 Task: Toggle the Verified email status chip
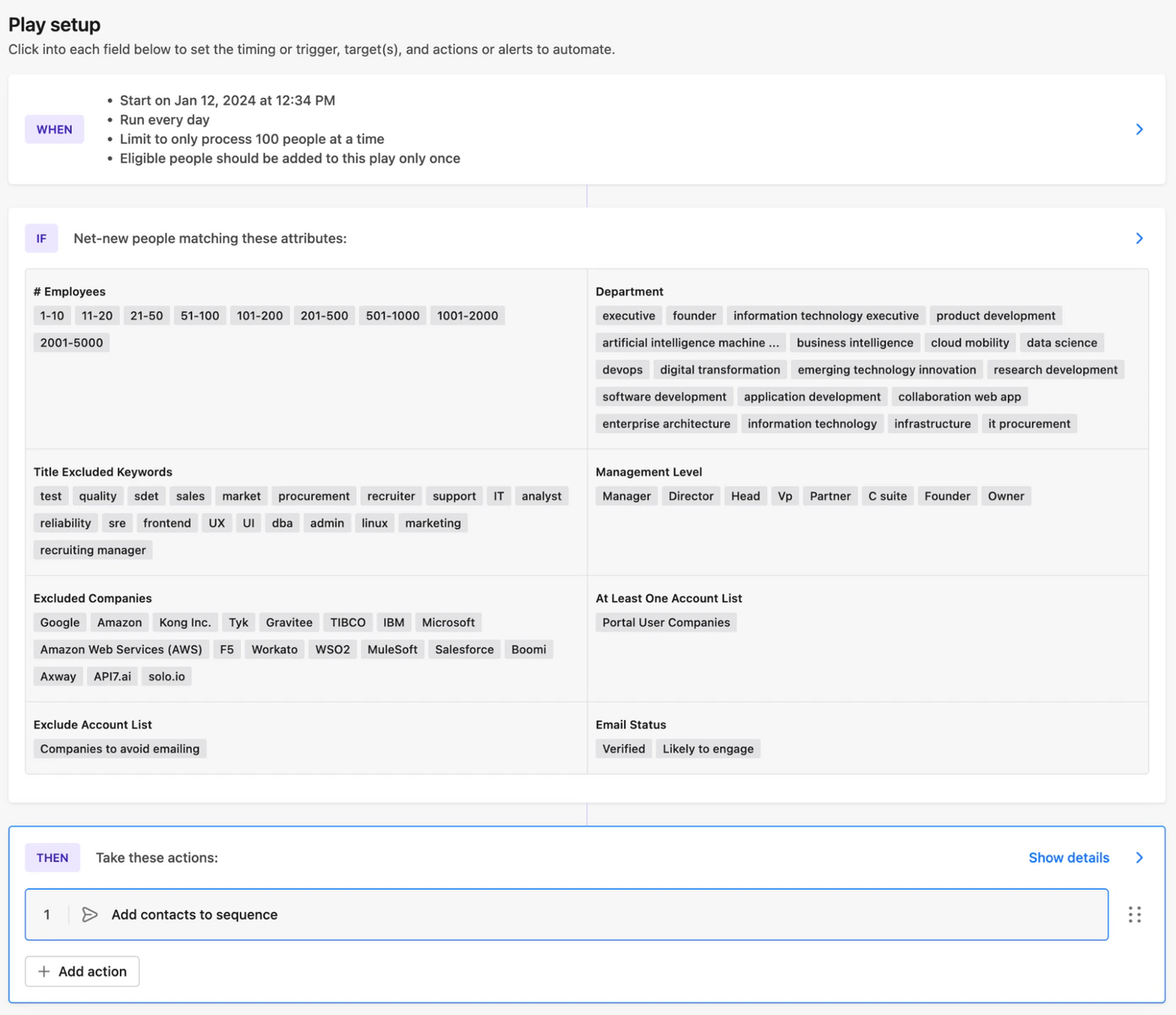tap(623, 748)
